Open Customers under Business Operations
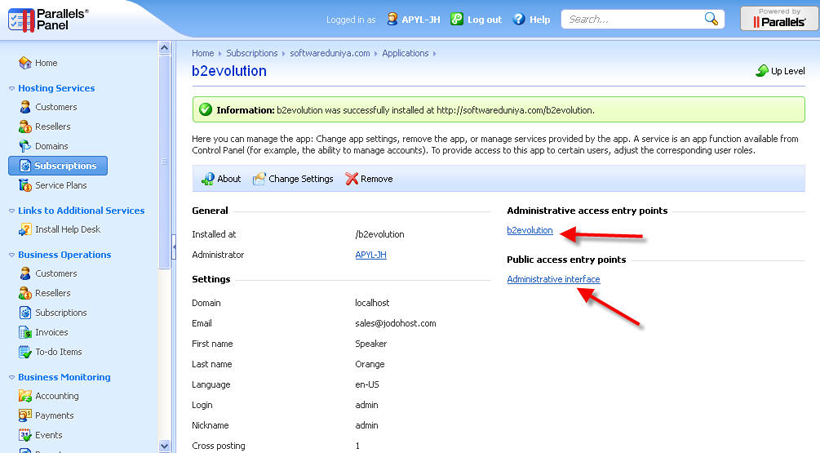This screenshot has width=820, height=453. [x=48, y=274]
